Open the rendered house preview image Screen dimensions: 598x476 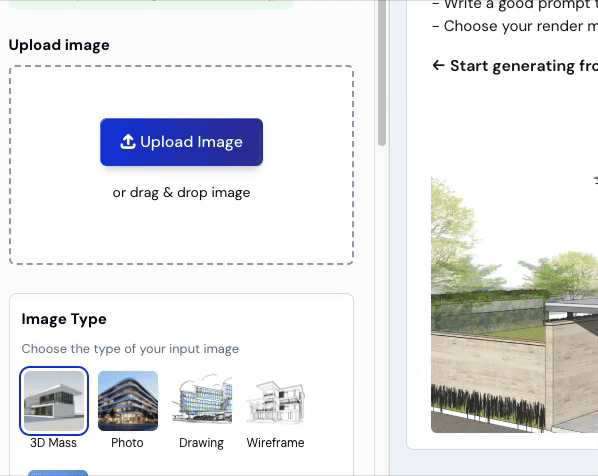514,304
